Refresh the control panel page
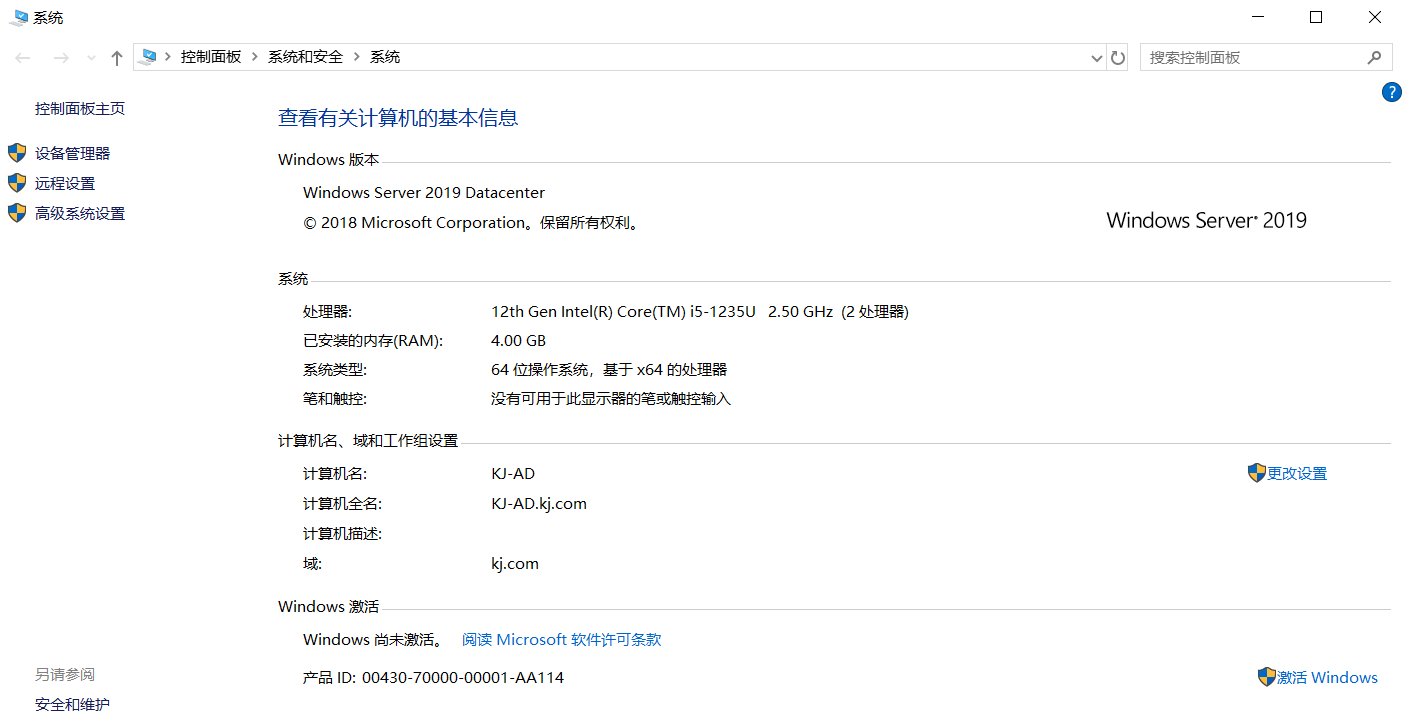Screen dimensions: 1404x718 coord(1118,58)
